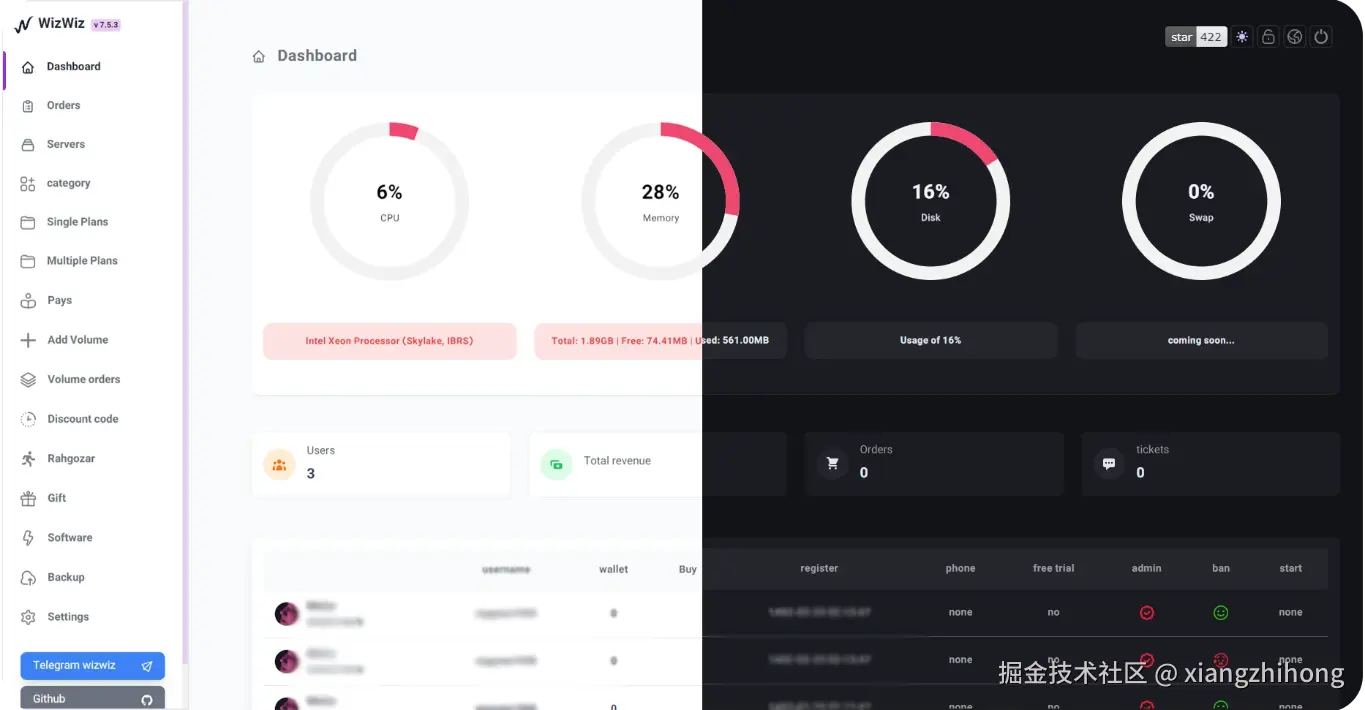The height and width of the screenshot is (710, 1365).
Task: Click the first user's avatar
Action: [287, 614]
